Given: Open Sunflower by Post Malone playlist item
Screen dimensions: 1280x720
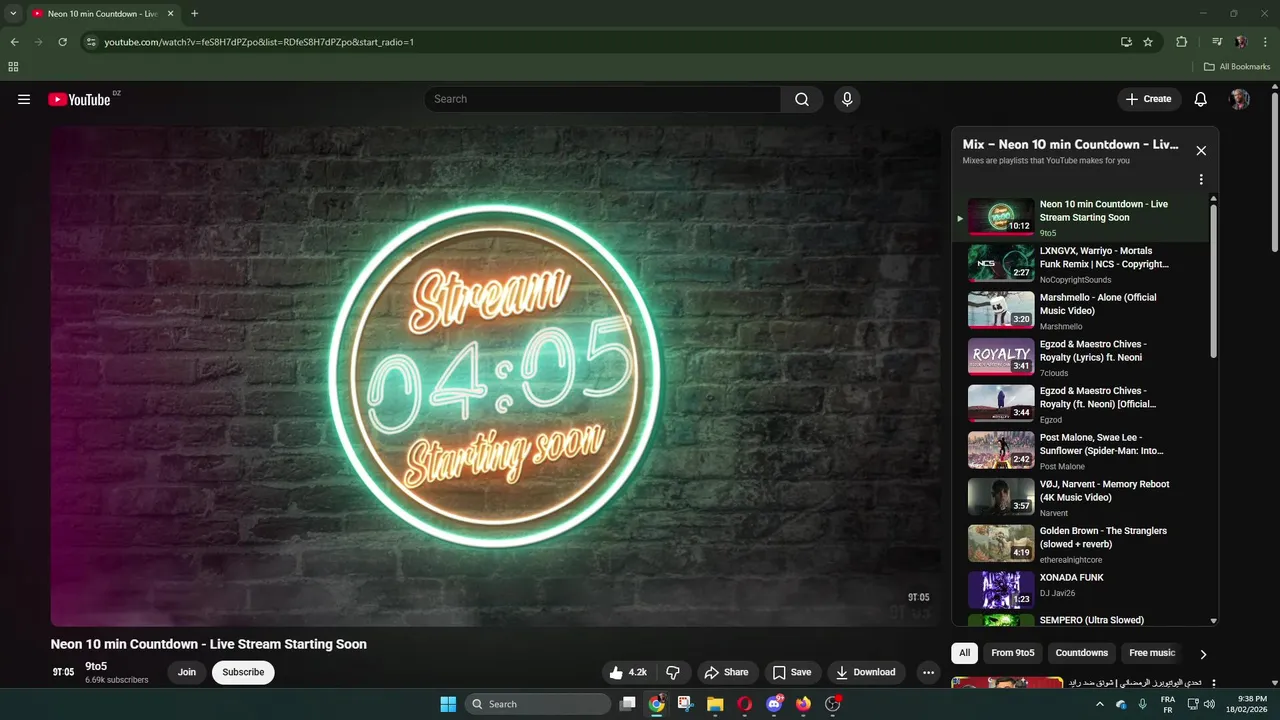Looking at the screenshot, I should tap(1080, 451).
